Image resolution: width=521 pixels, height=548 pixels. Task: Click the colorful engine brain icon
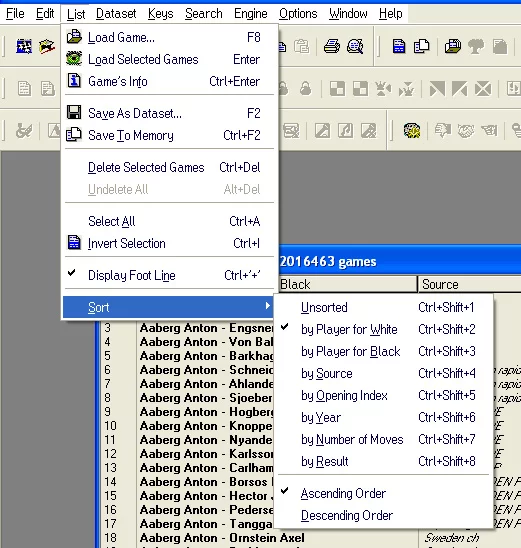point(412,130)
